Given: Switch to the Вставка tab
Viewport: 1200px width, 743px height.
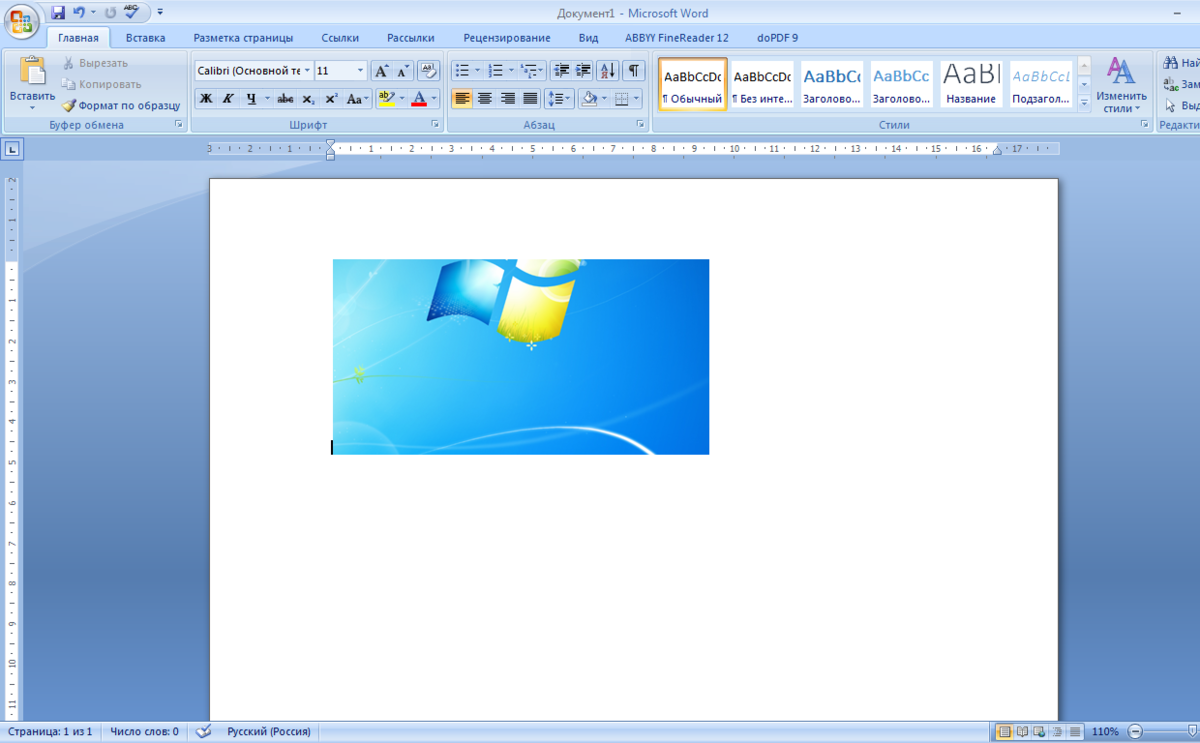Looking at the screenshot, I should pos(146,38).
